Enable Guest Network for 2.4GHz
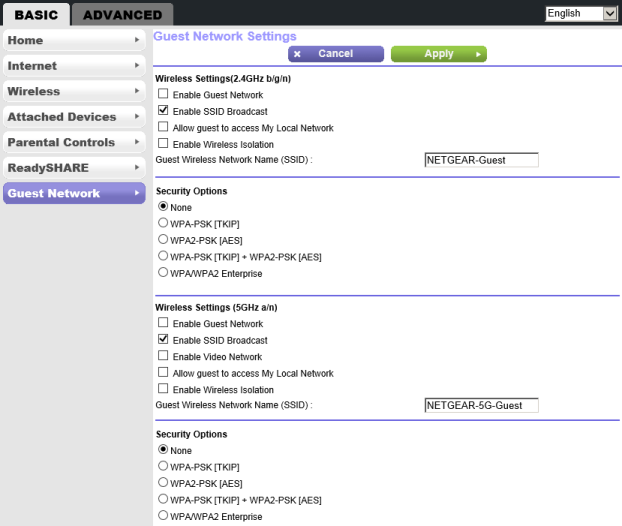Screen dimensions: 622x526 (163, 94)
